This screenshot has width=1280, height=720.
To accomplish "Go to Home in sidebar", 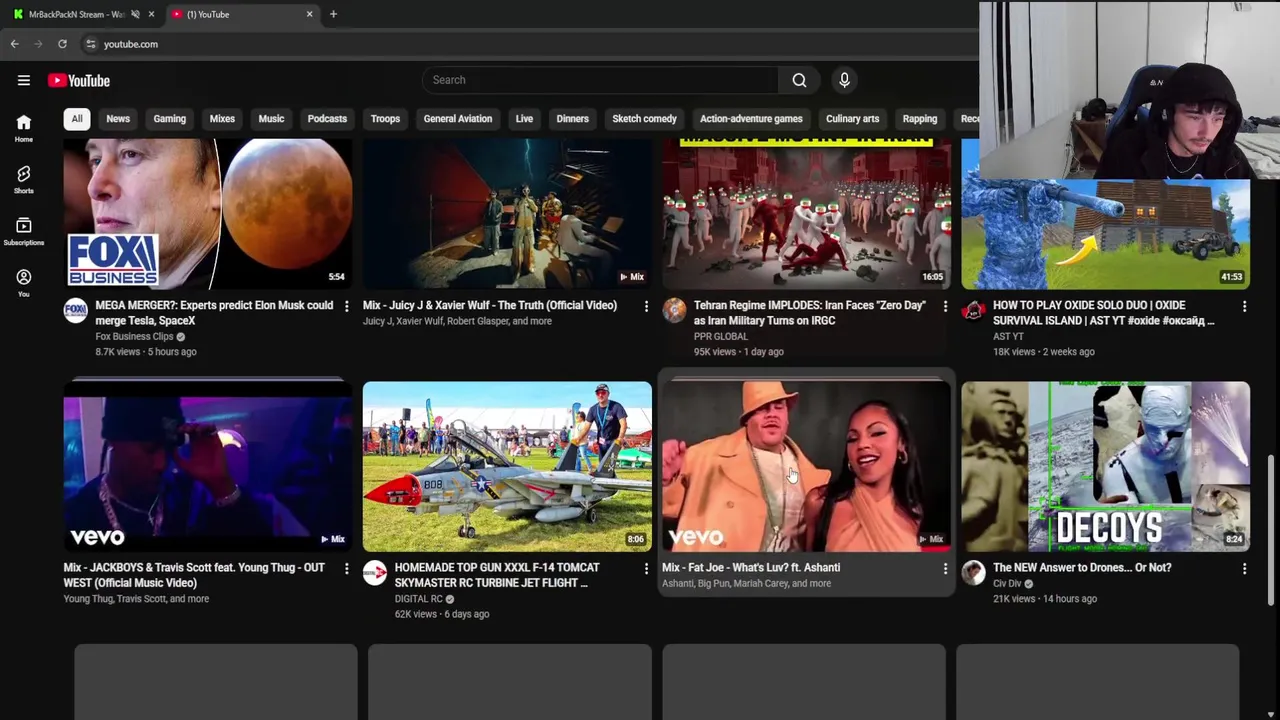I will pos(24,127).
